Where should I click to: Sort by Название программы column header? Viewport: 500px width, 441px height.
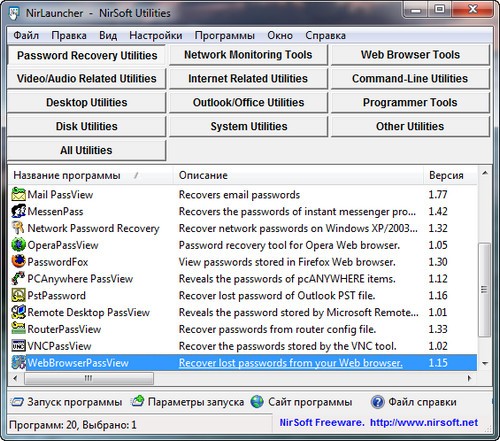(x=67, y=175)
